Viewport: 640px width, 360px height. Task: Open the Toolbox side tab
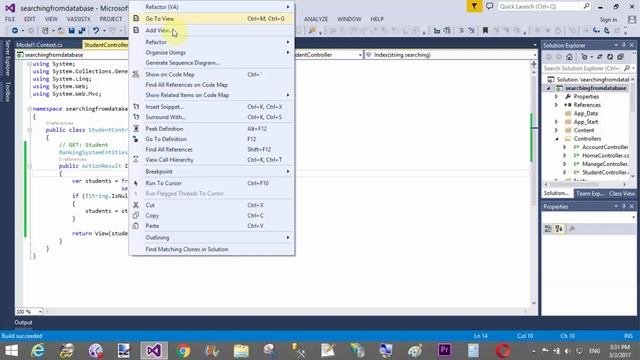pos(7,91)
